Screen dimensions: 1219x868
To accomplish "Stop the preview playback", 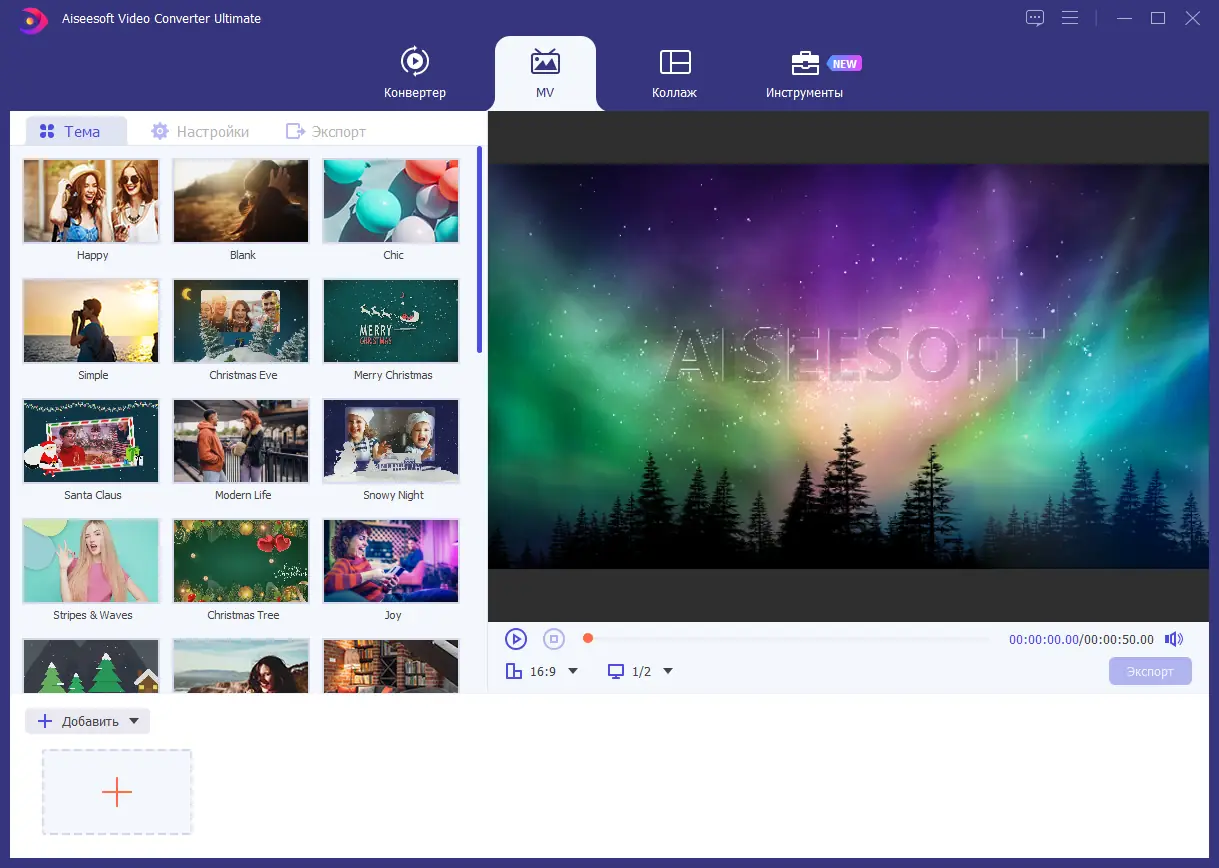I will (554, 639).
